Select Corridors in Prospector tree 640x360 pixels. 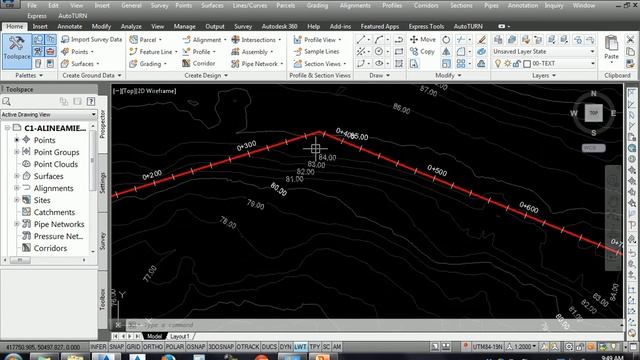(50, 248)
